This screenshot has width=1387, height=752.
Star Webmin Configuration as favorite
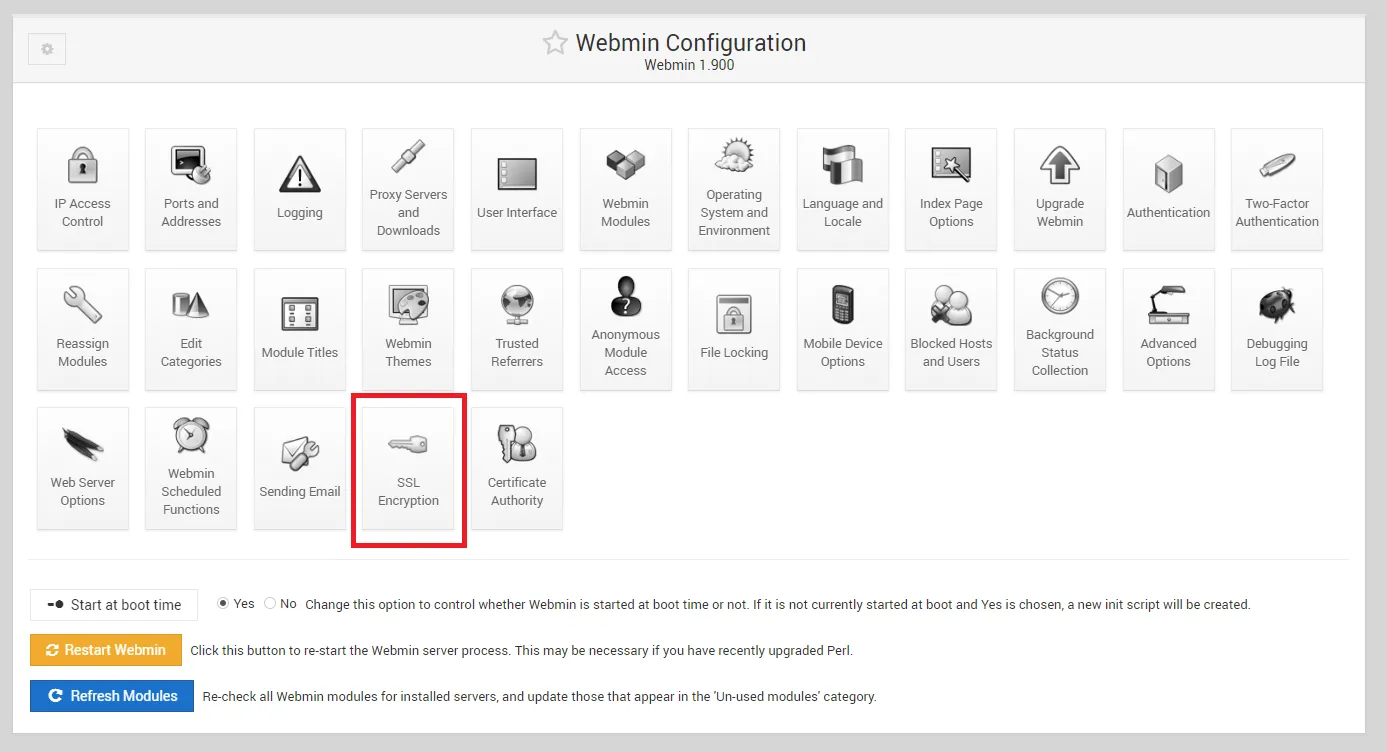coord(554,43)
